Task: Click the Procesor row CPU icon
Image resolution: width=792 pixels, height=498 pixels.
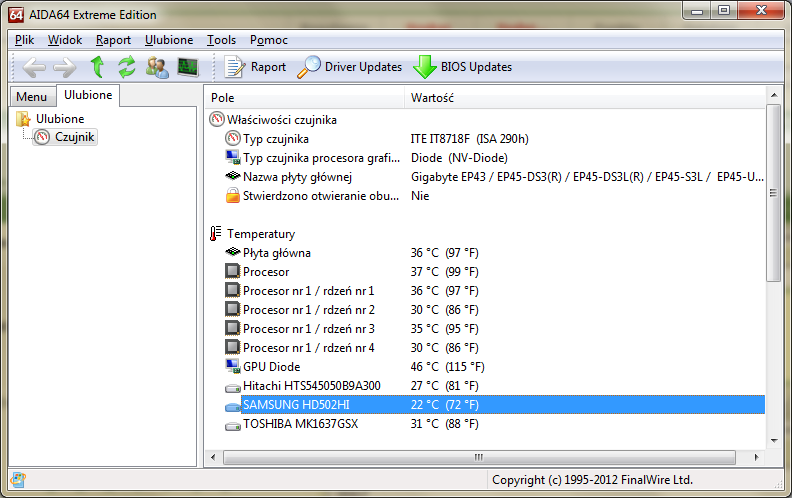Action: tap(232, 271)
